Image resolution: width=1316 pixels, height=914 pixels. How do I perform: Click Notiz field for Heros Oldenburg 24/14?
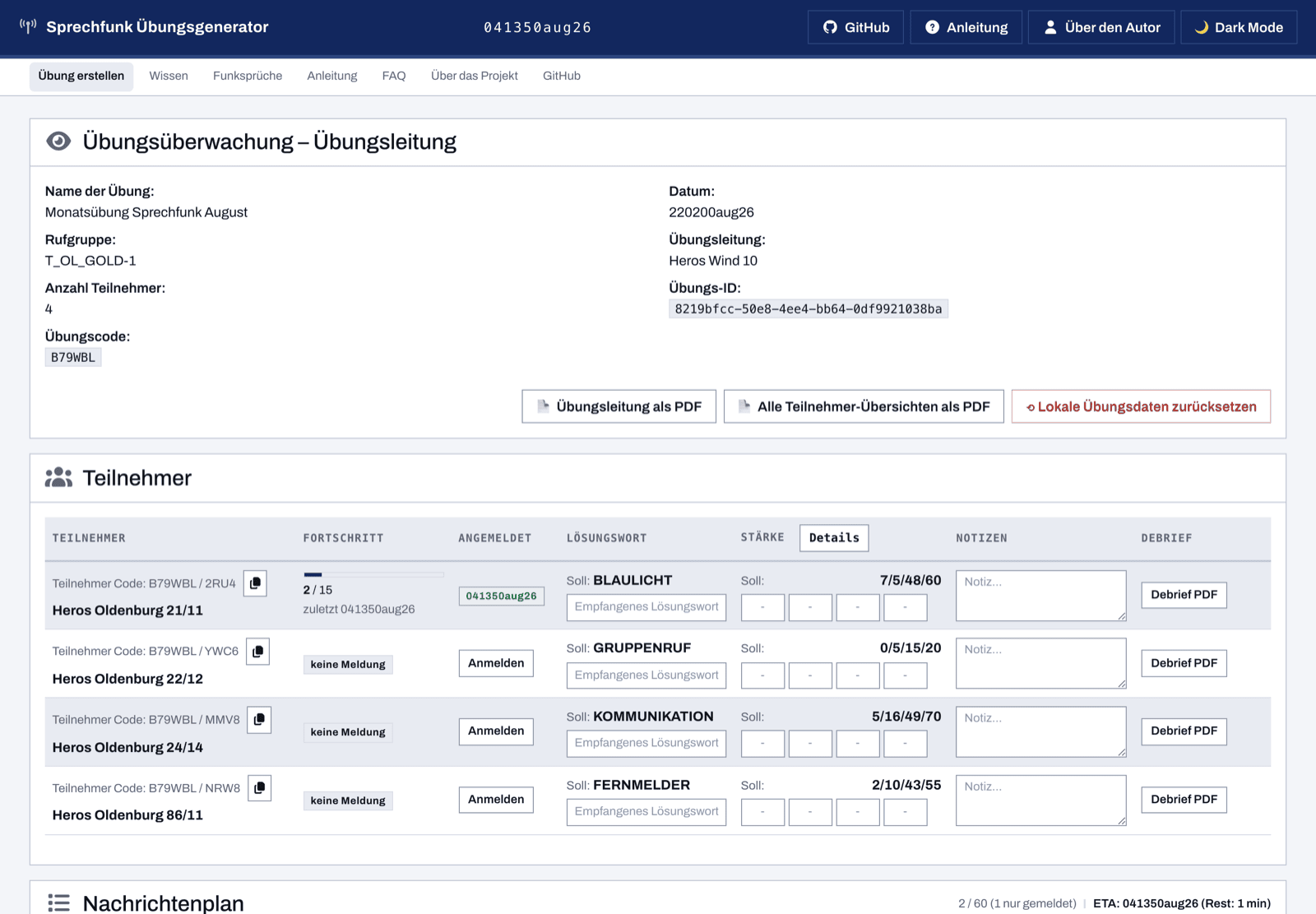[x=1041, y=731]
